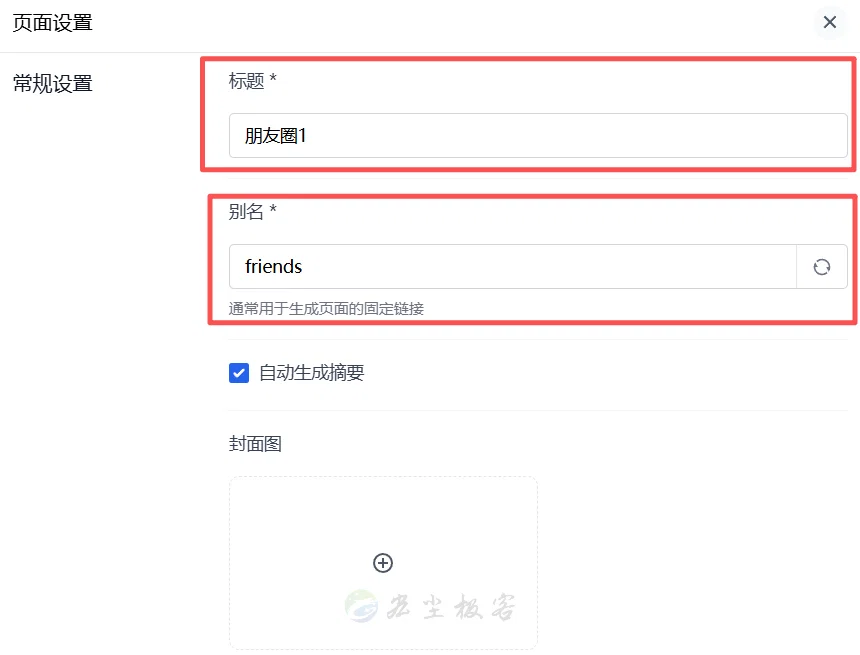Viewport: 860px width, 655px height.
Task: Click the 页面设置 dialog title
Action: click(53, 23)
